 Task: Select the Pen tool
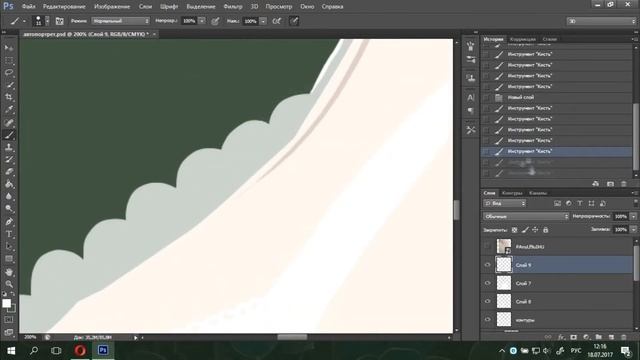(9, 222)
